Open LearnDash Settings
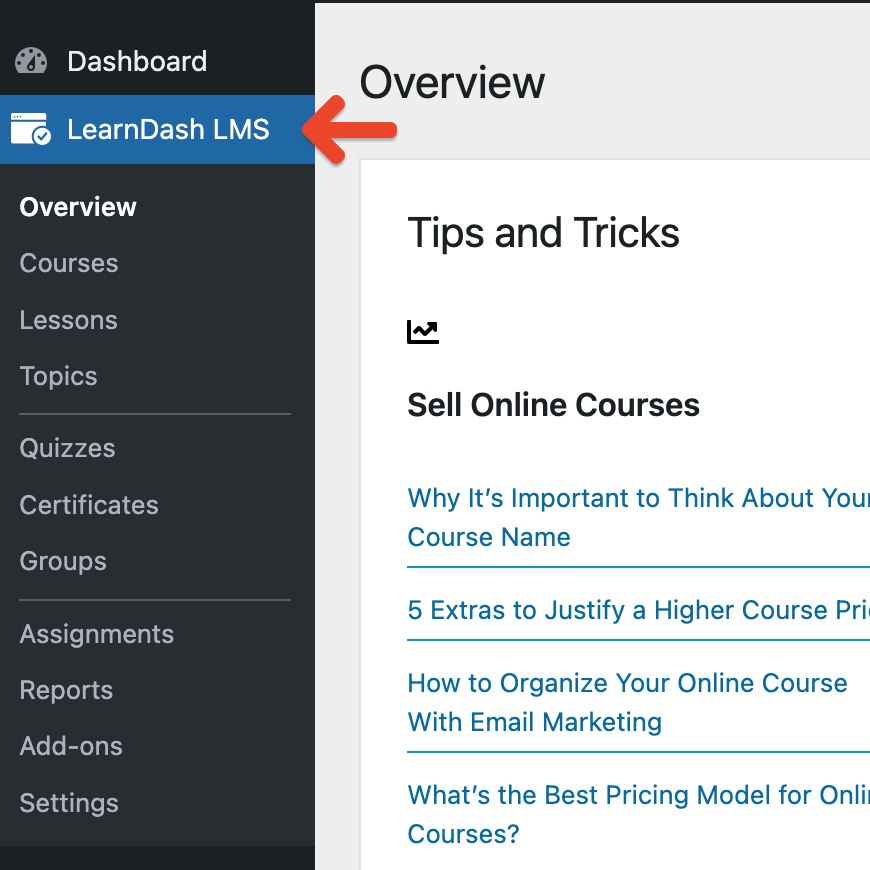The width and height of the screenshot is (870, 870). tap(69, 803)
